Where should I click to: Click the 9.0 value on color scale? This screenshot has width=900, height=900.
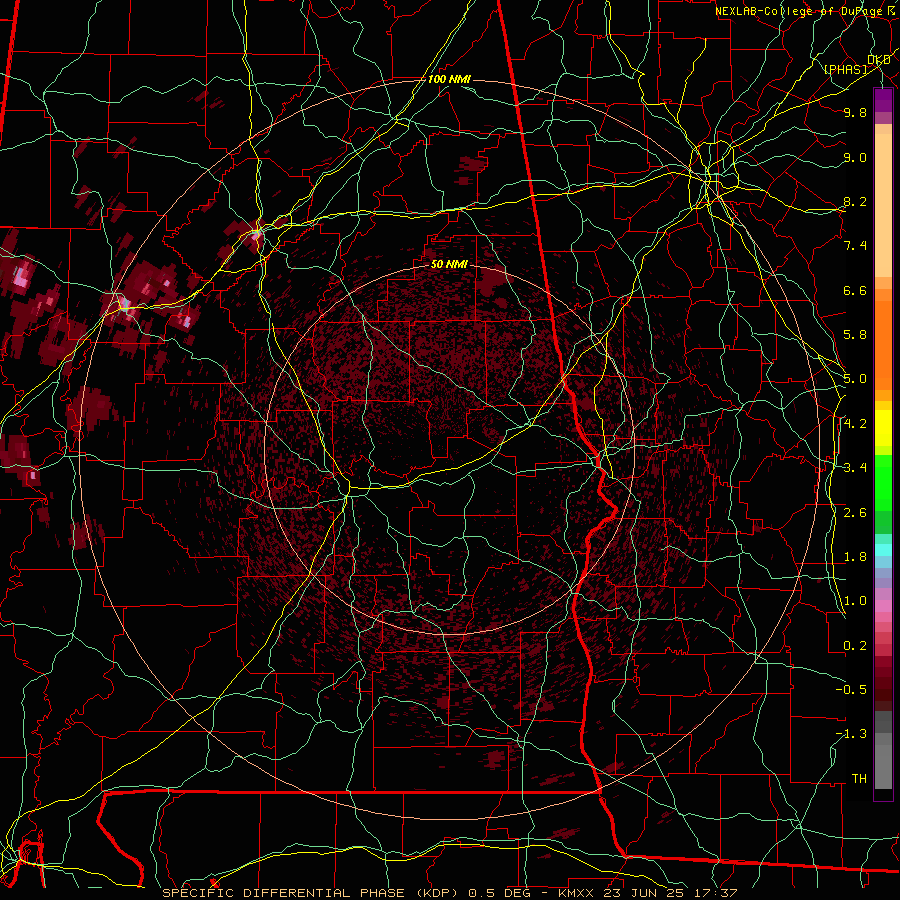pos(855,157)
